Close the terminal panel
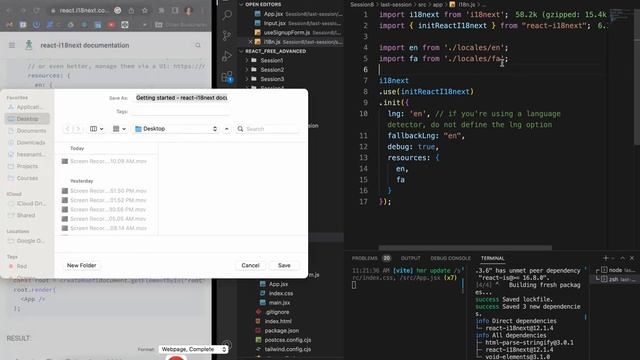 (632, 258)
